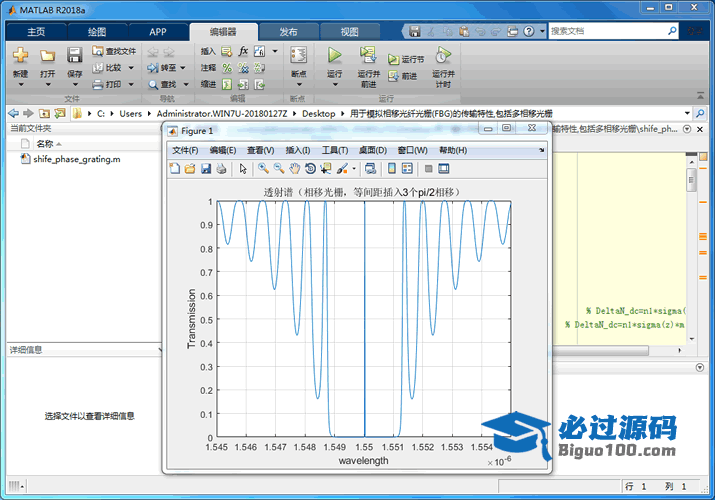This screenshot has height=500, width=715.
Task: Click the 查找文件 (Find Files) button
Action: [x=114, y=51]
